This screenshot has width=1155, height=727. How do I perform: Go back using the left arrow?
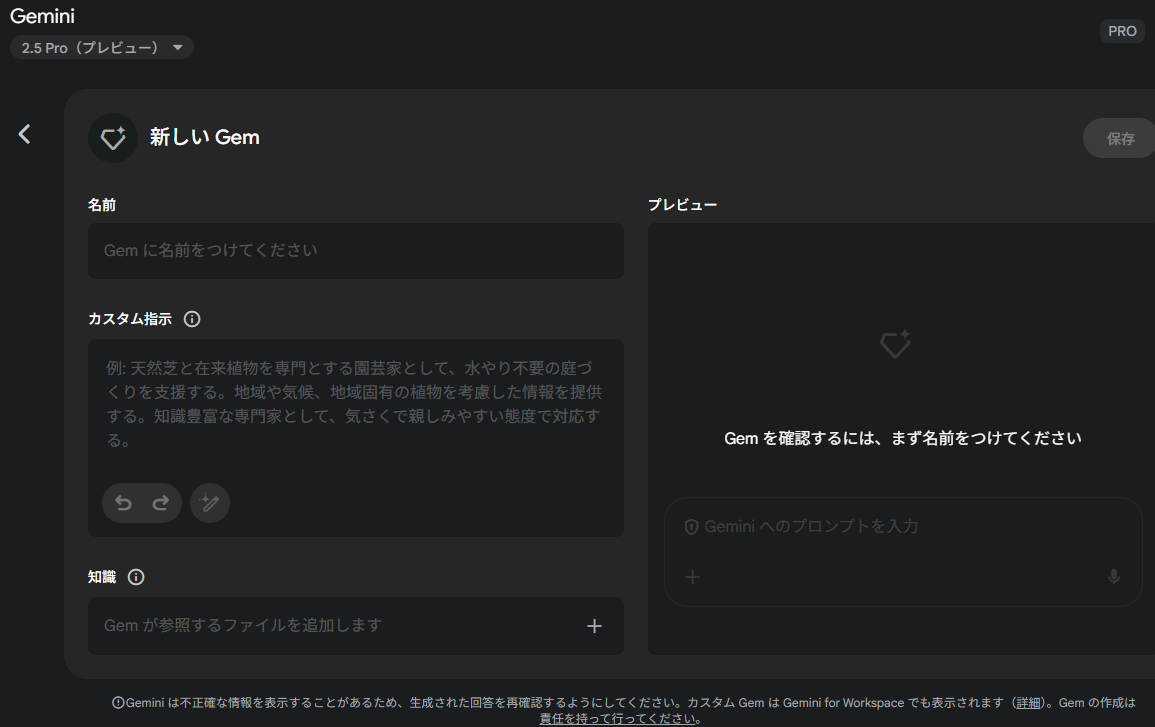click(x=24, y=134)
